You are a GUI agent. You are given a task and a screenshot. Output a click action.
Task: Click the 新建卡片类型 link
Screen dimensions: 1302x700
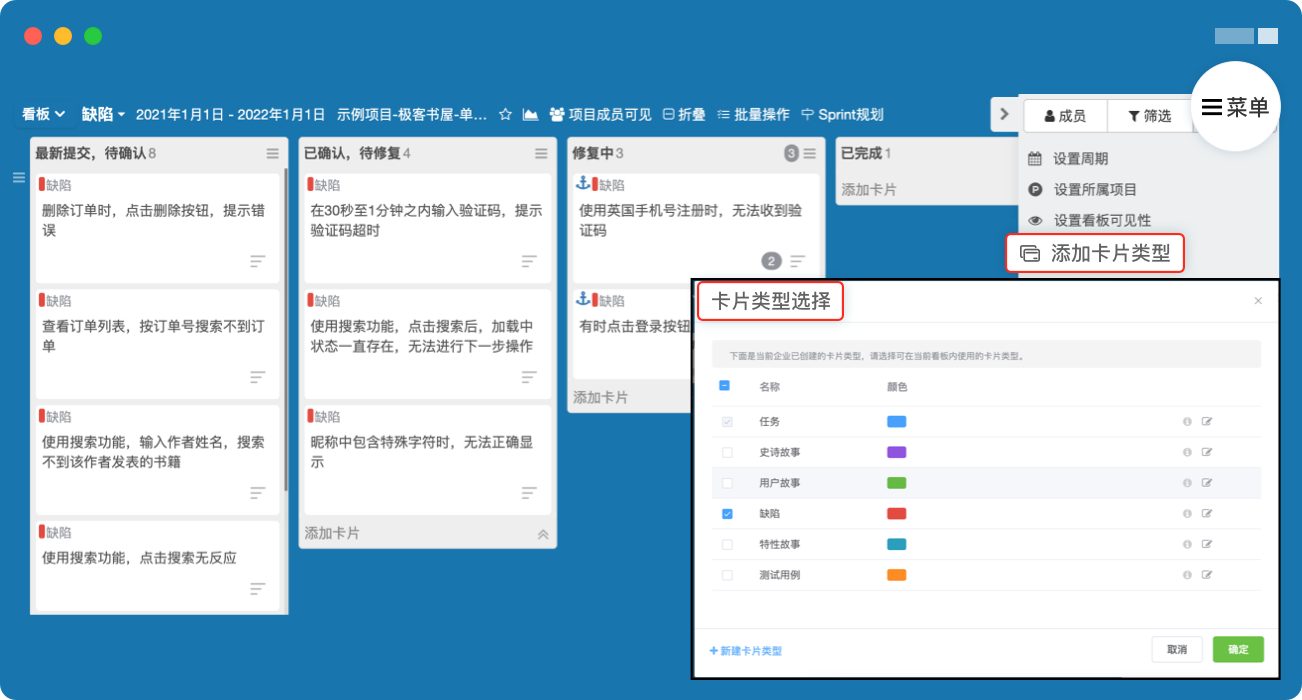[746, 651]
